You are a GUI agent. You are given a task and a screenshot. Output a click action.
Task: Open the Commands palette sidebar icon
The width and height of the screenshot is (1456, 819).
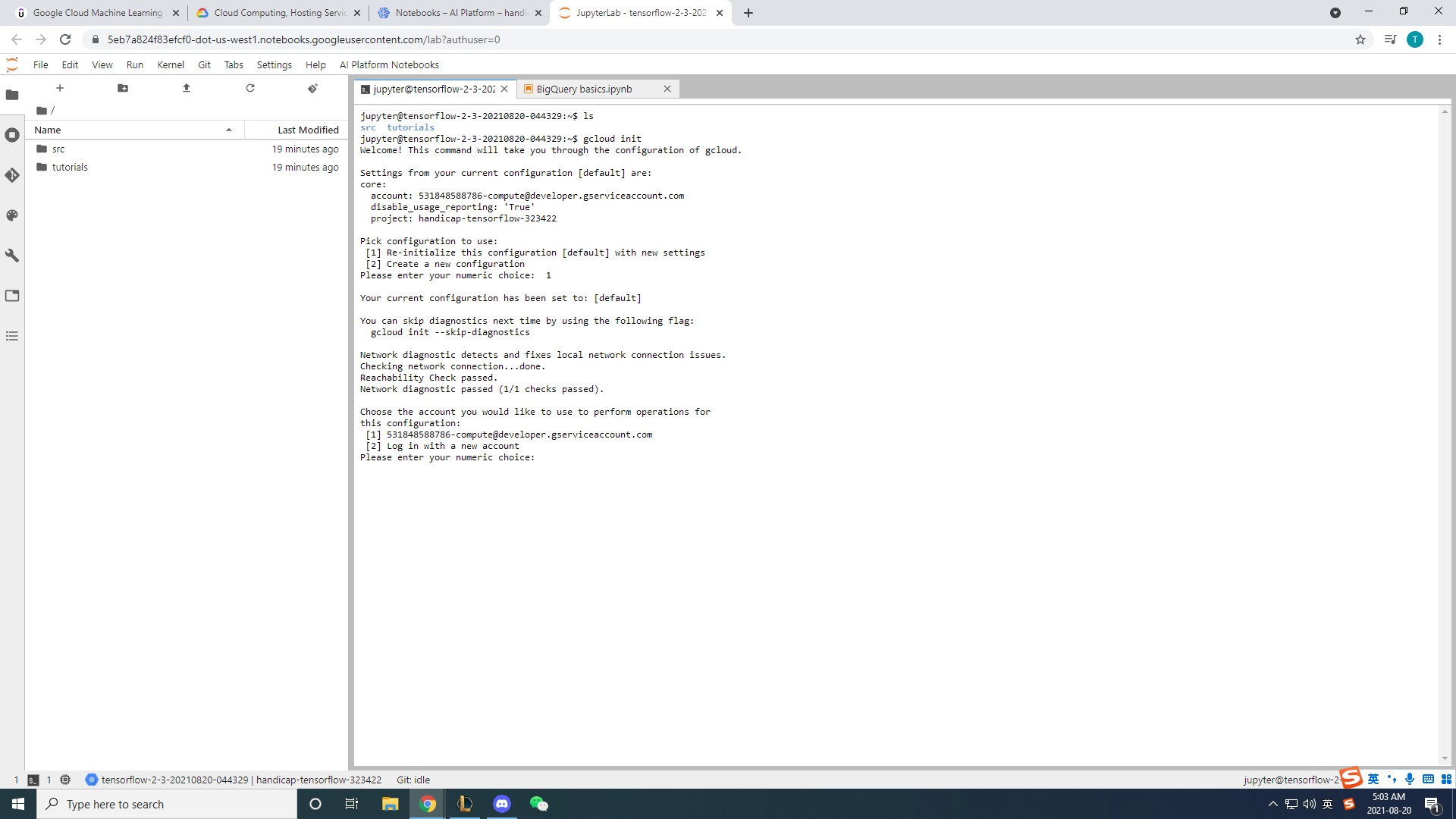[12, 215]
